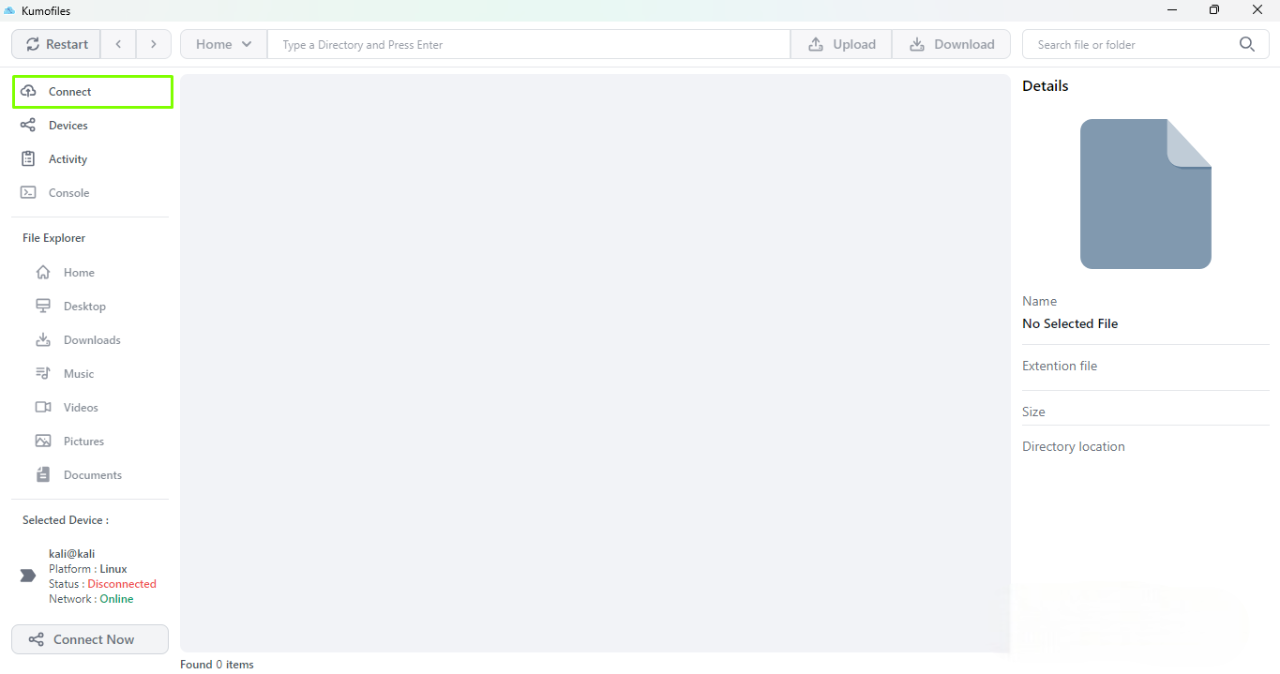Open the Devices section

[68, 126]
